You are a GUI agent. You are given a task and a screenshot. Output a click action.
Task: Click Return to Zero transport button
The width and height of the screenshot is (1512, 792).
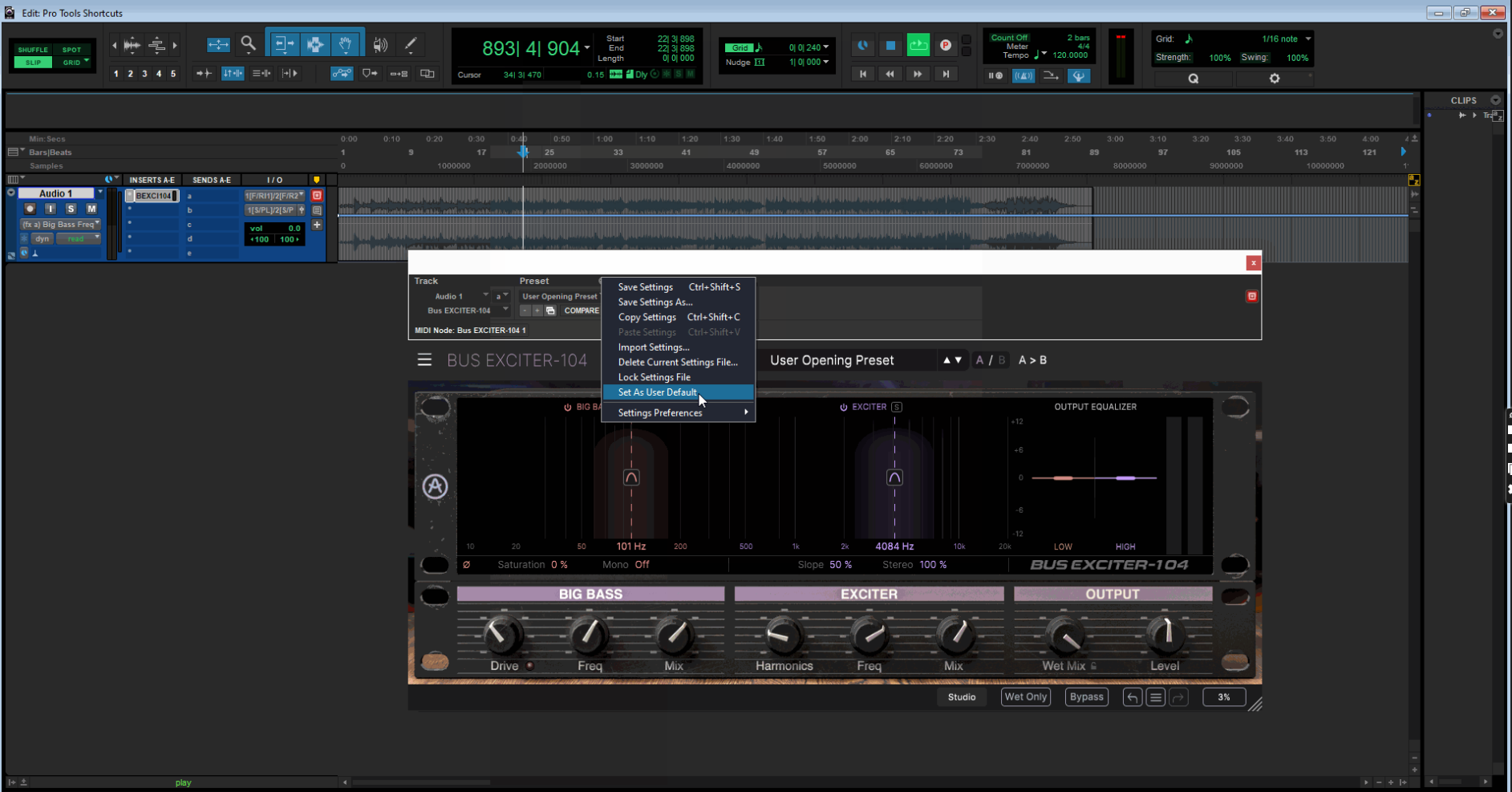(863, 74)
